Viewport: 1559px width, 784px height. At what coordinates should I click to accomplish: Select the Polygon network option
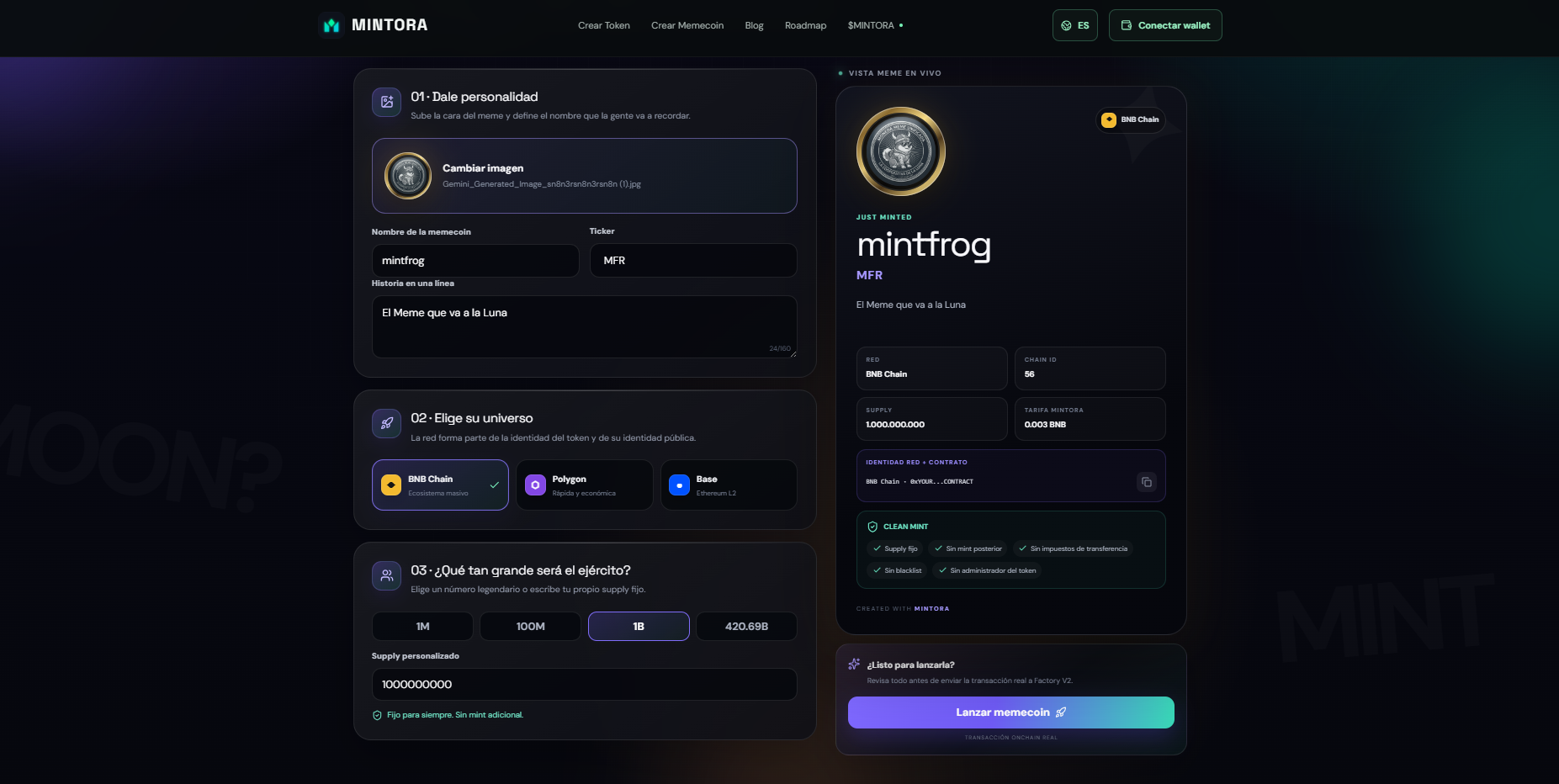point(585,485)
